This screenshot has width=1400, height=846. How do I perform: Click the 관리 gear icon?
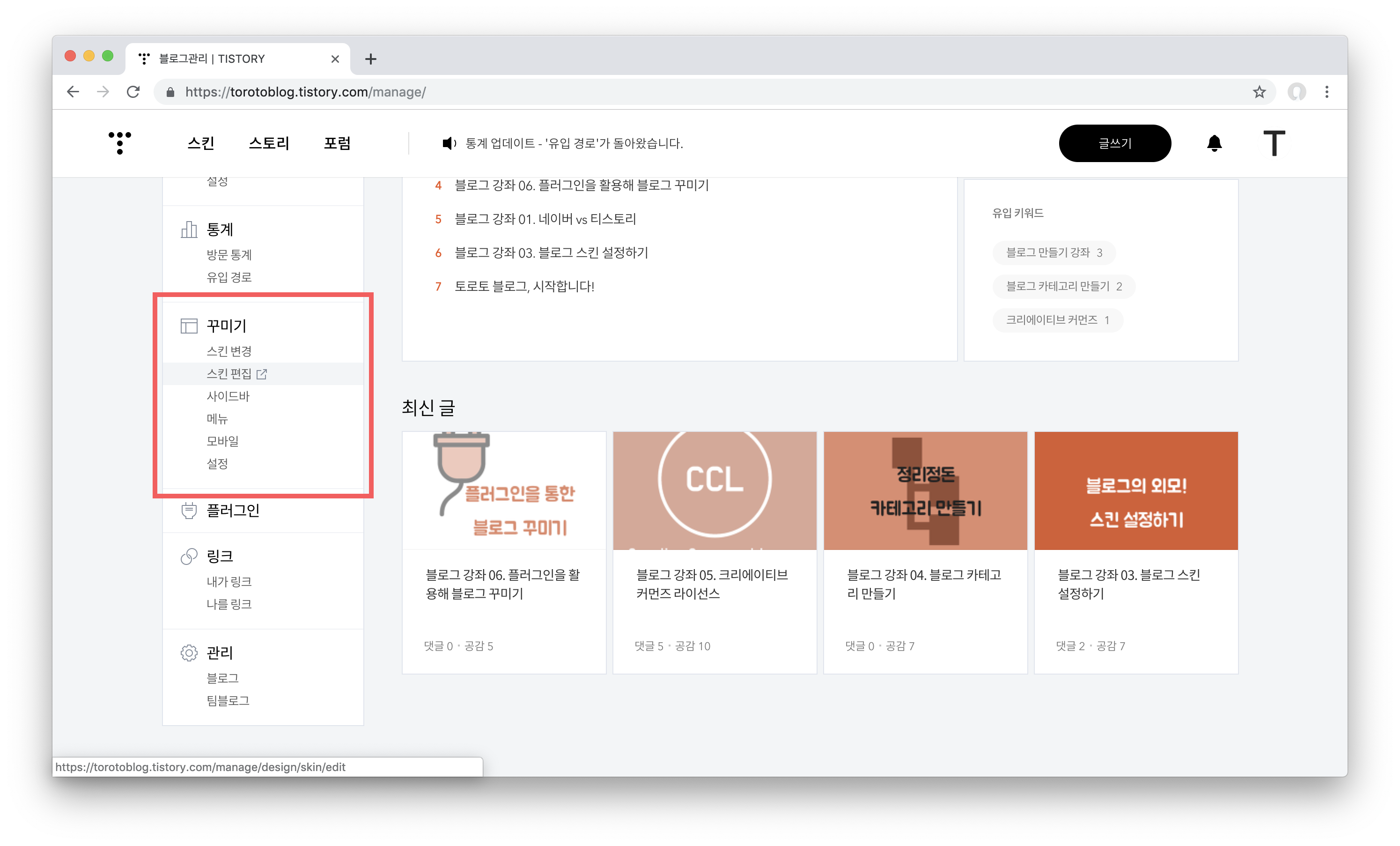click(x=189, y=652)
